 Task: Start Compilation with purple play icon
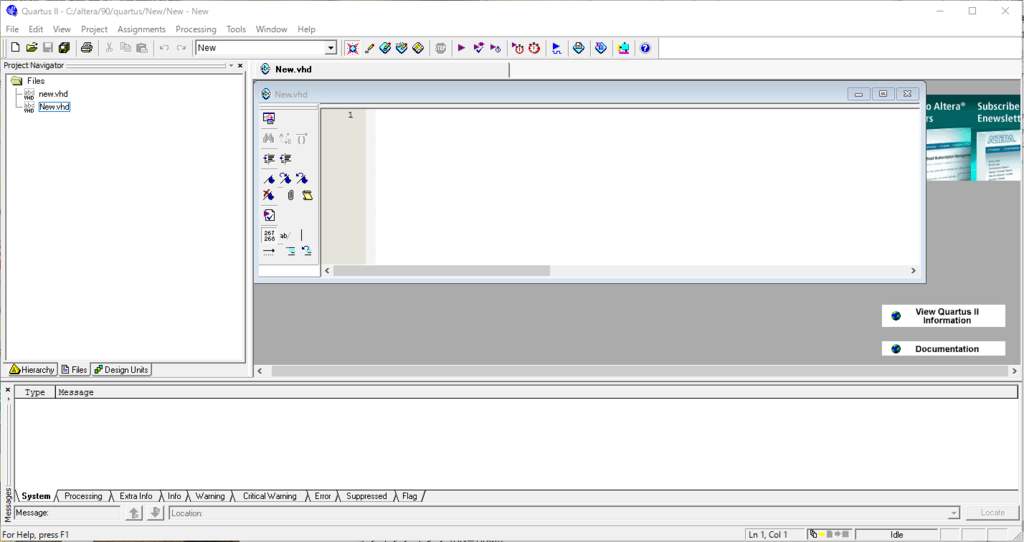(461, 48)
